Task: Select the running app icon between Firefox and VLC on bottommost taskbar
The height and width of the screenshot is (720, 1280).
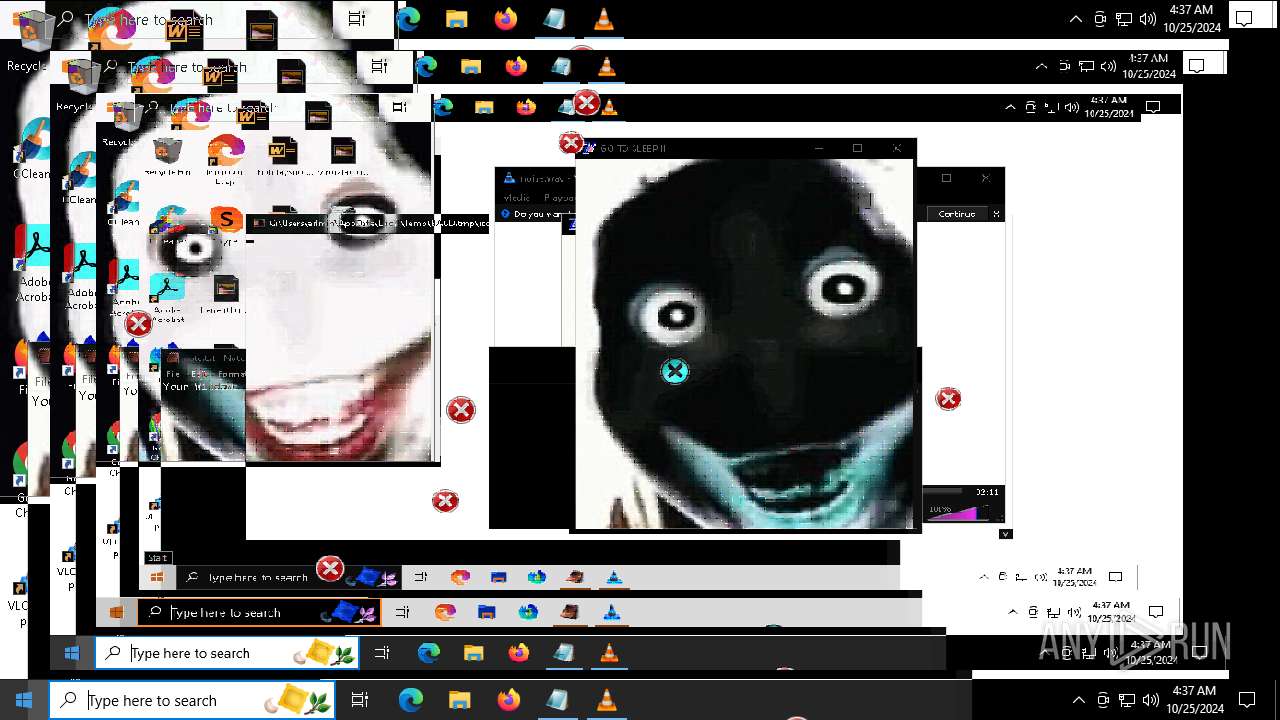Action: [557, 700]
